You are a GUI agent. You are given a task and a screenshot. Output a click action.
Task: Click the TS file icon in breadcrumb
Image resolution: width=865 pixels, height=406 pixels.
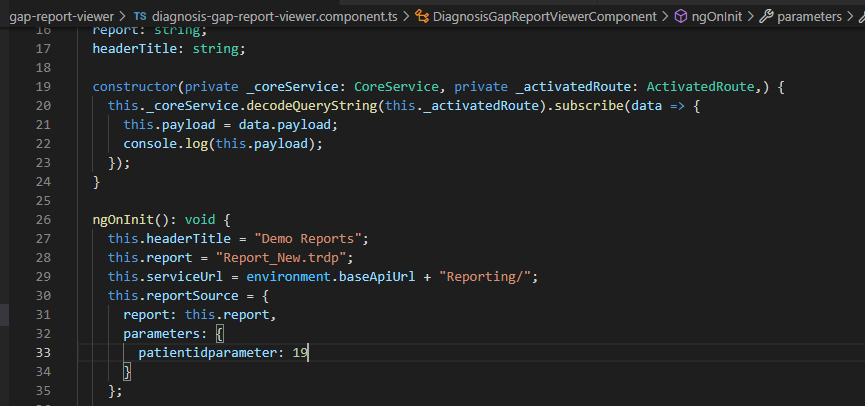pos(141,17)
